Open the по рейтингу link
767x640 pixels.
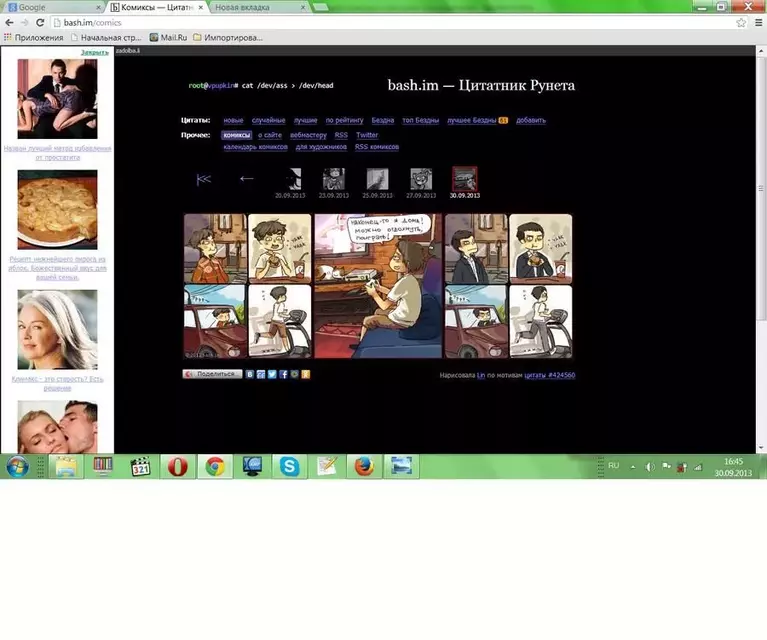click(344, 120)
